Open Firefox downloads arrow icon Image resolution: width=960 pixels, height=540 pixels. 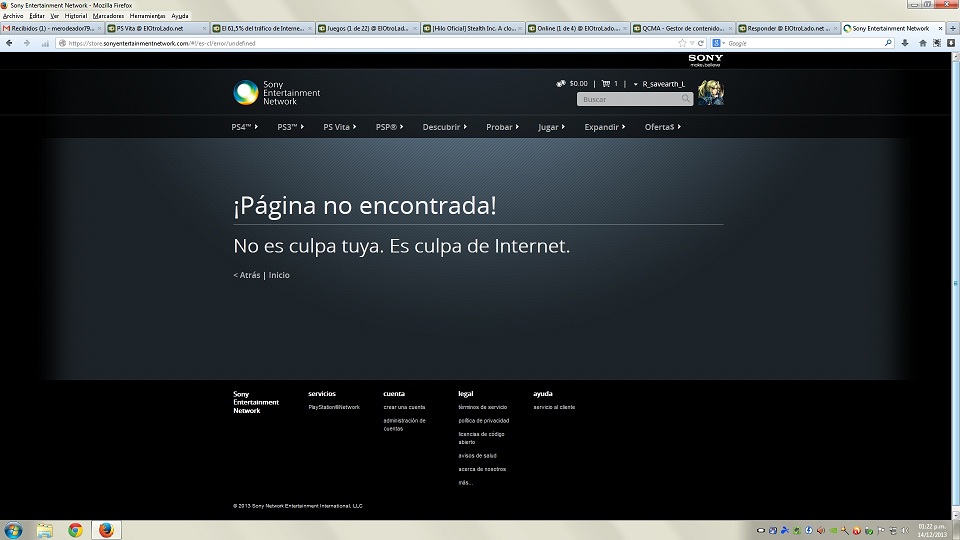(x=905, y=43)
